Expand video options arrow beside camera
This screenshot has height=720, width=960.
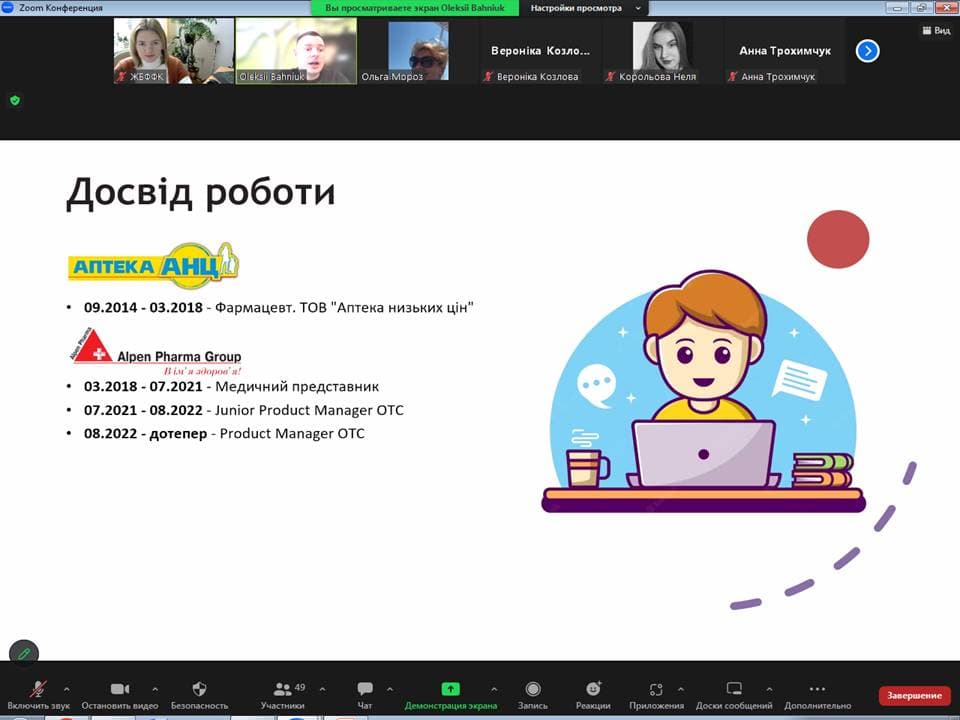(155, 689)
